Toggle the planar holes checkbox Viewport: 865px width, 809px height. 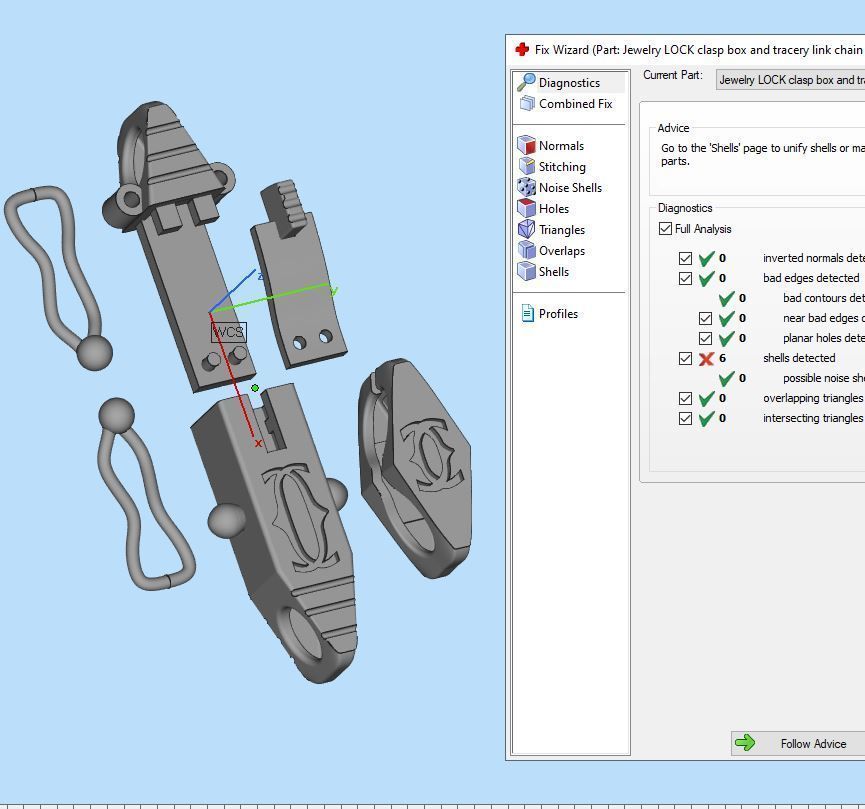[x=705, y=338]
